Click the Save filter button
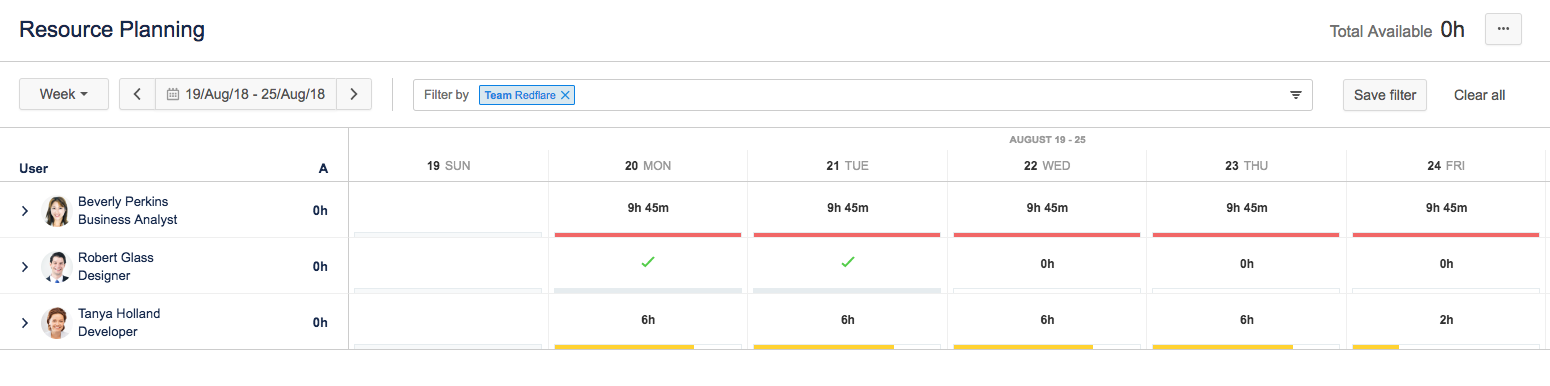 point(1385,95)
